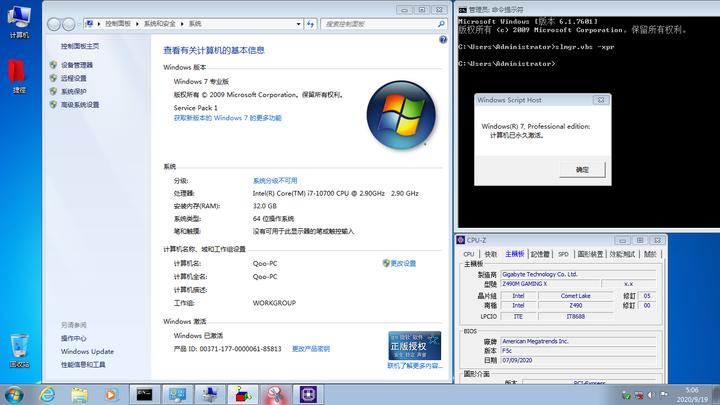Click the BIOS date 07/09/2020 field
The height and width of the screenshot is (405, 720).
[578, 360]
